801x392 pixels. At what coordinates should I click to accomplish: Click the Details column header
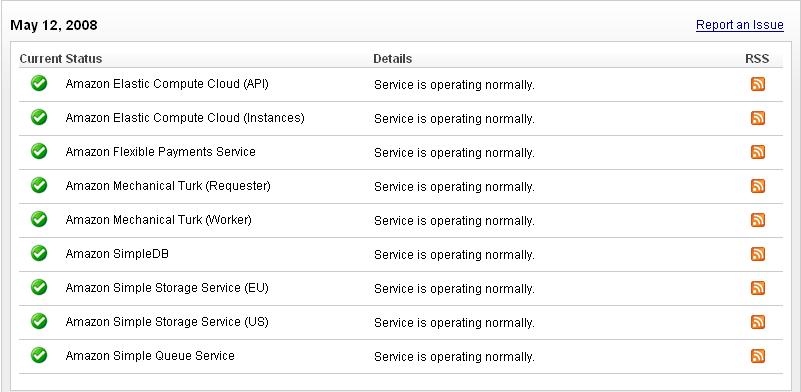[392, 59]
